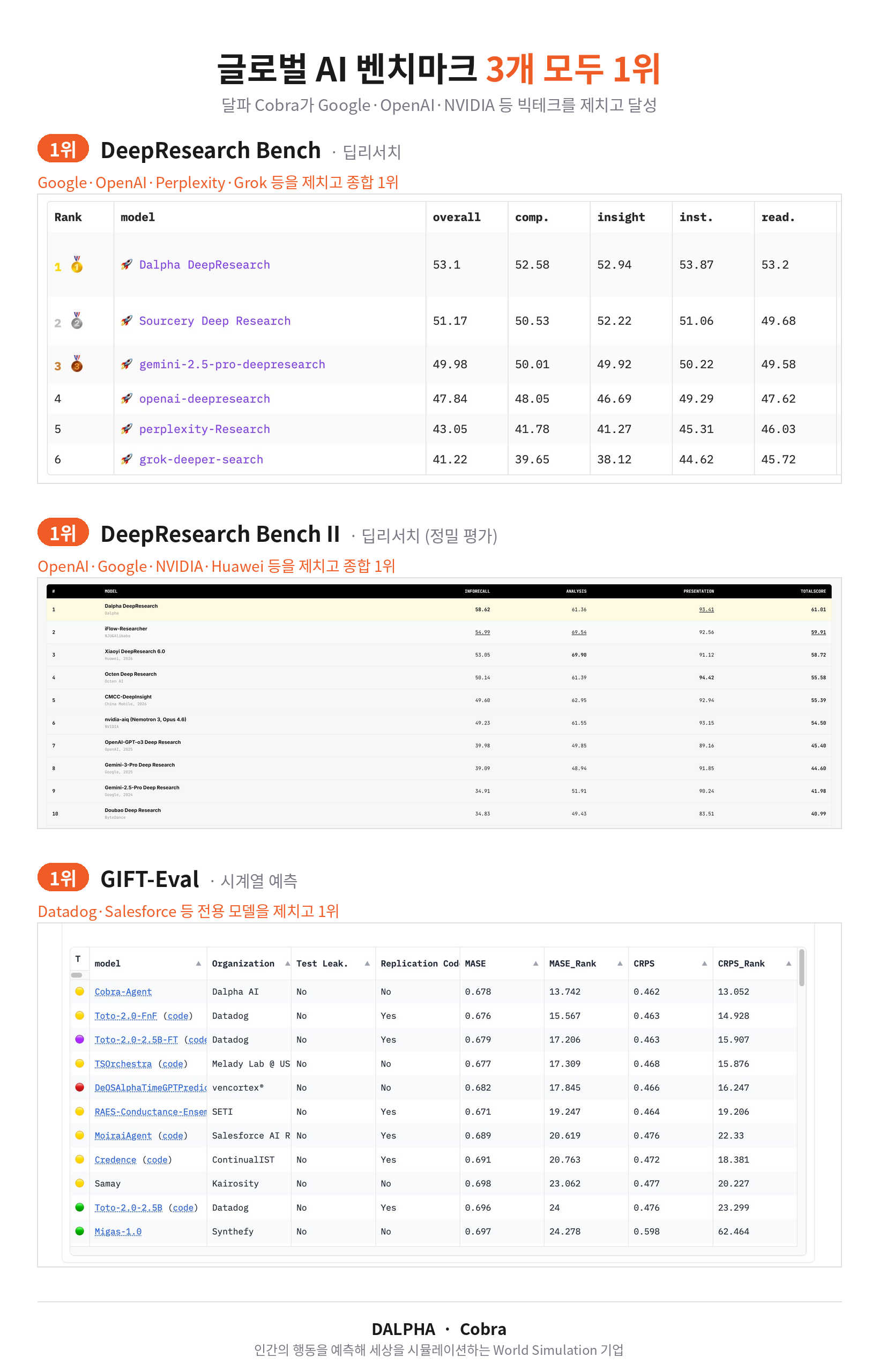Click the silver medal icon next to rank 2
This screenshot has height=1372, width=879.
(x=77, y=320)
